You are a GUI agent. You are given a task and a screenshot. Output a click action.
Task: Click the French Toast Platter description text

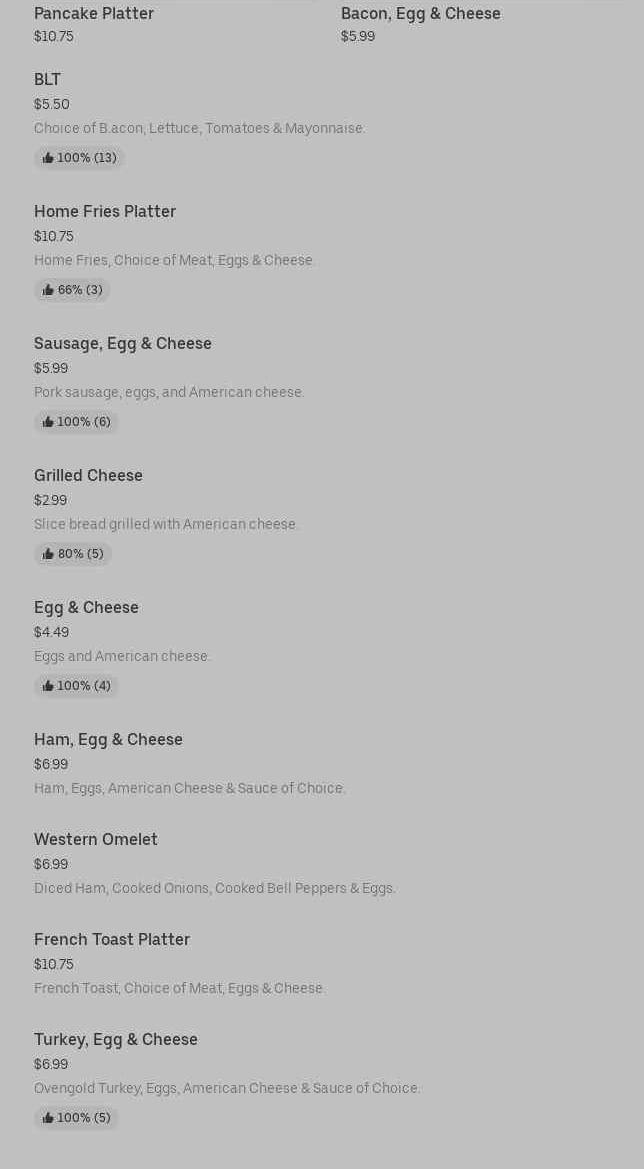point(180,988)
